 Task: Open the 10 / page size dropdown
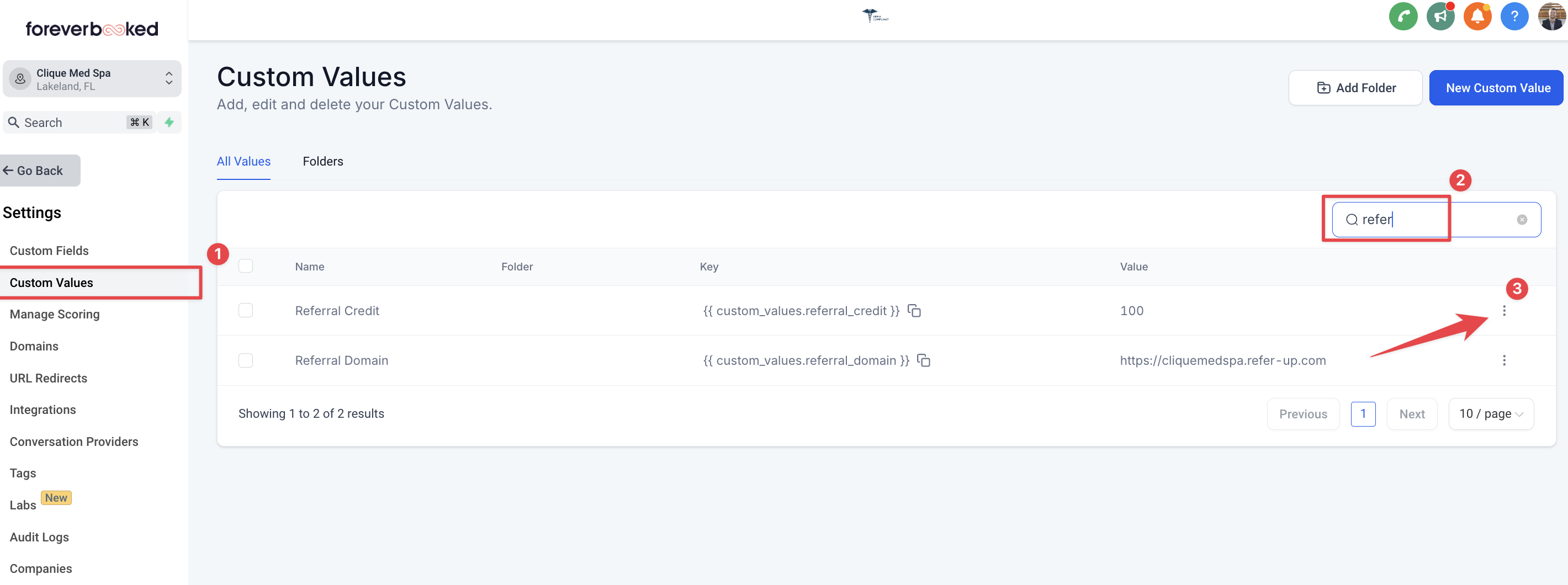[1491, 414]
